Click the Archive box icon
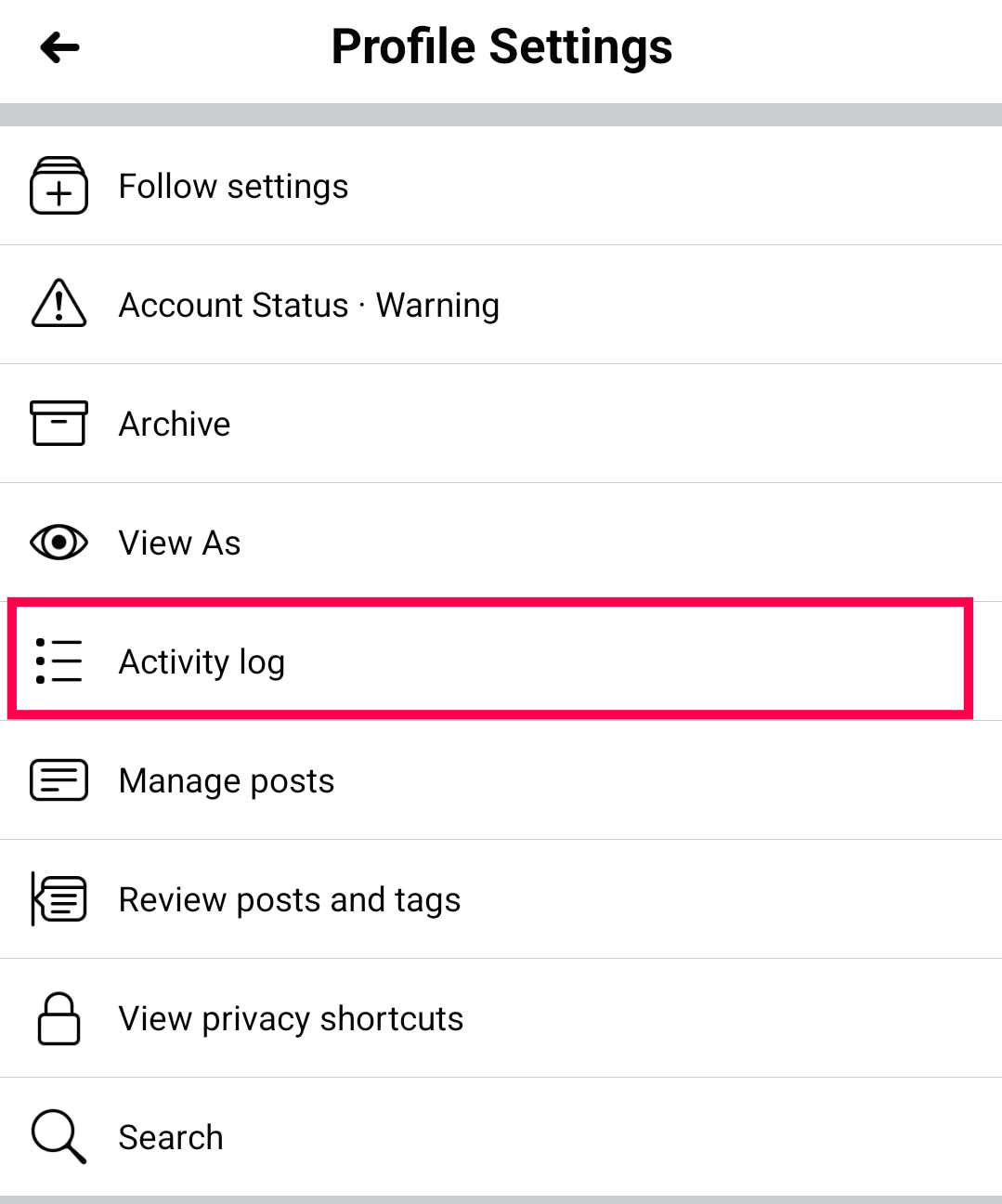Screen dimensions: 1002x1204 click(x=59, y=424)
